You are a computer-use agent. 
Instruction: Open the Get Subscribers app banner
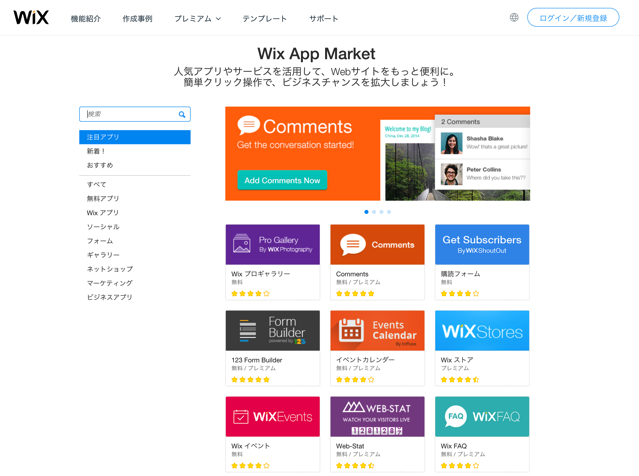tap(482, 245)
